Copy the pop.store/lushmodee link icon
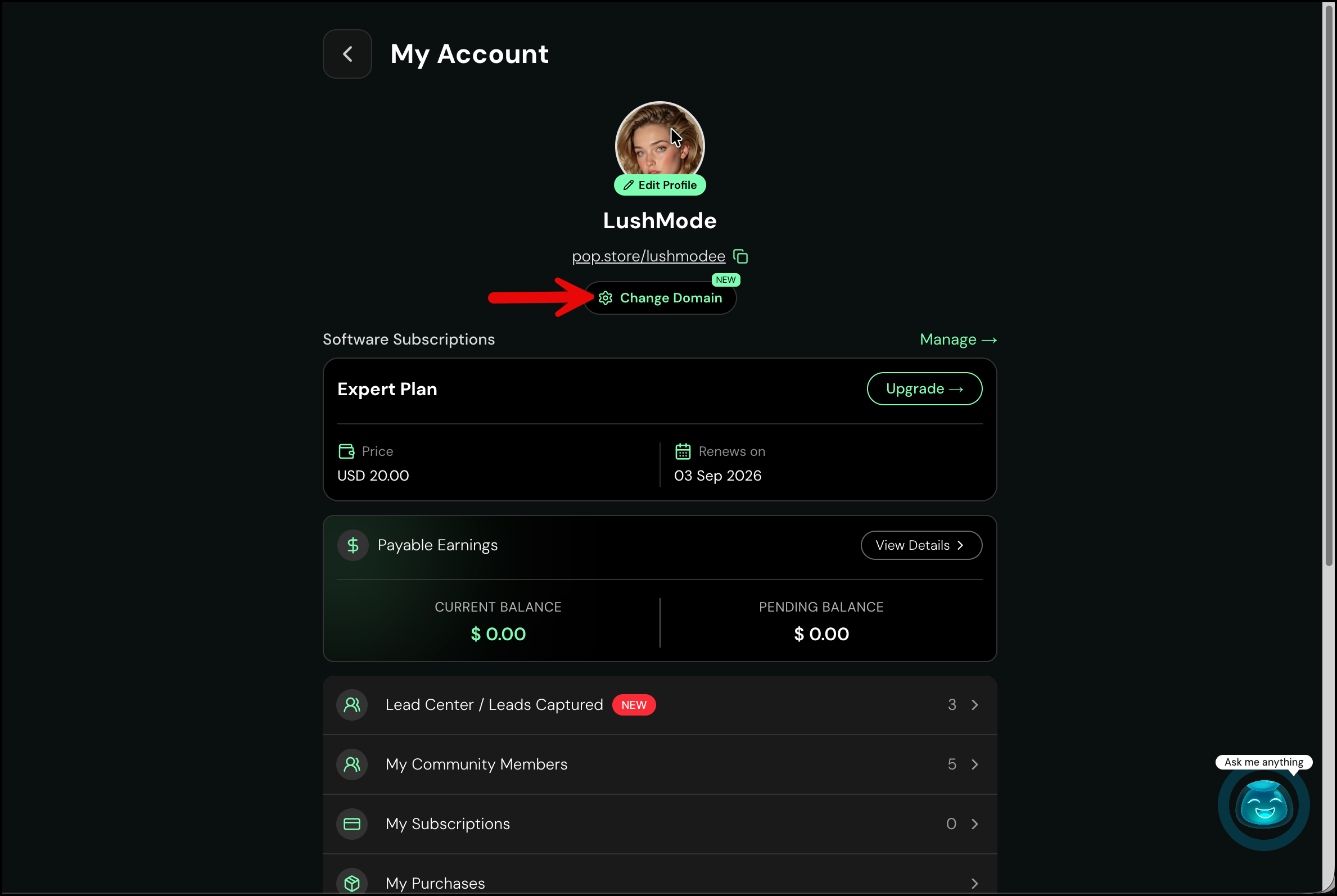The image size is (1337, 896). coord(740,256)
